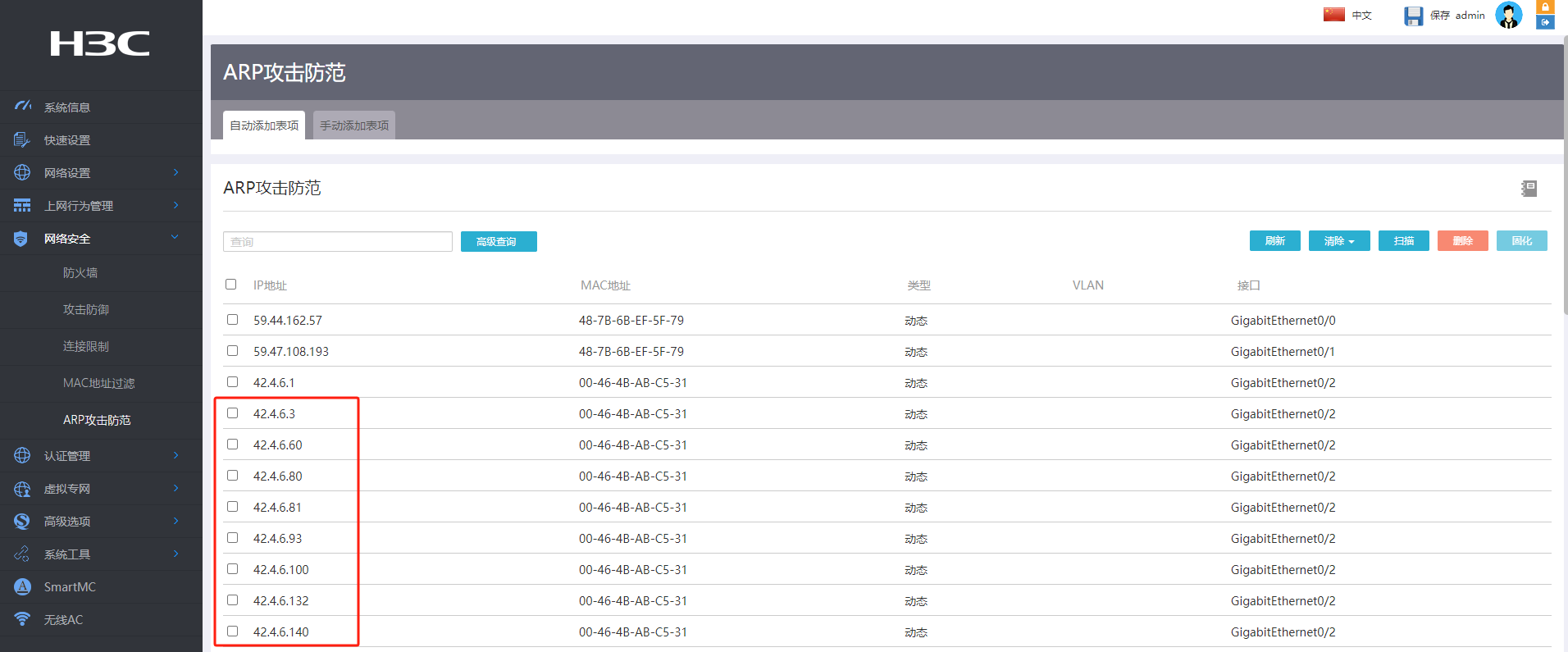Click the blue logout icon
The image size is (1568, 652).
(x=1545, y=22)
